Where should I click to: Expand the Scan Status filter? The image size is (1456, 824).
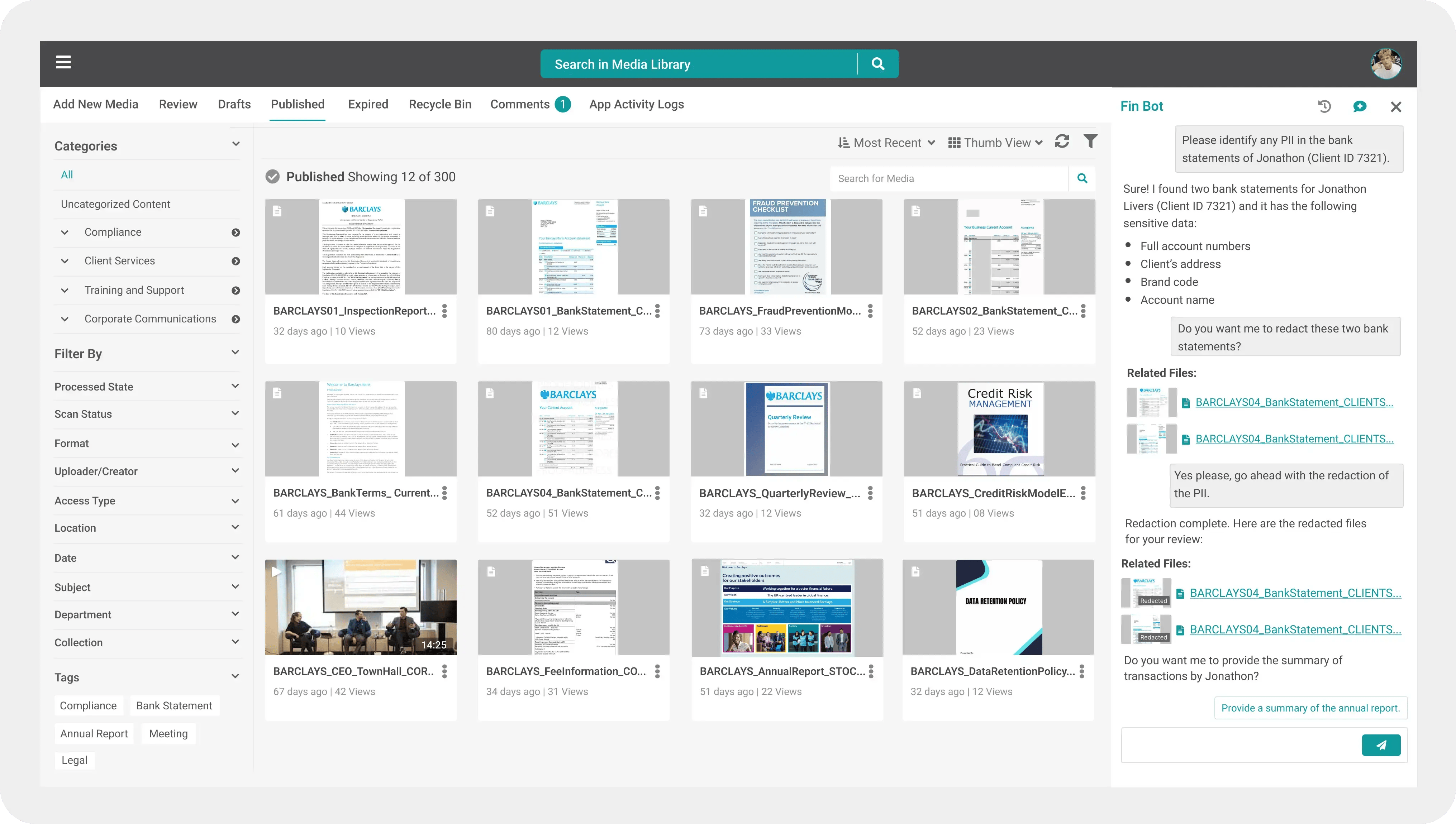(x=235, y=414)
